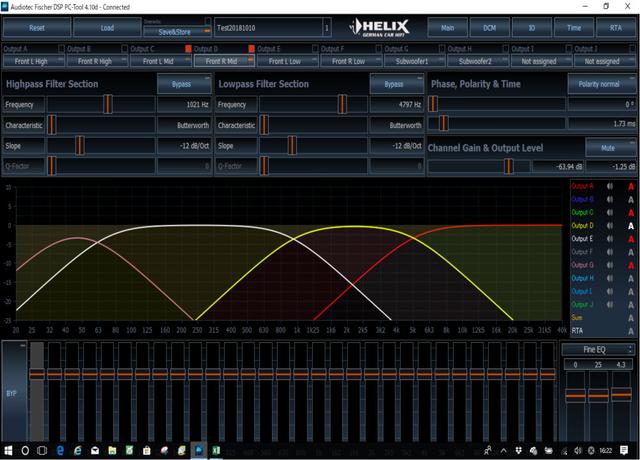Image resolution: width=640 pixels, height=460 pixels.
Task: Tick the Output H checkbox
Action: click(505, 49)
